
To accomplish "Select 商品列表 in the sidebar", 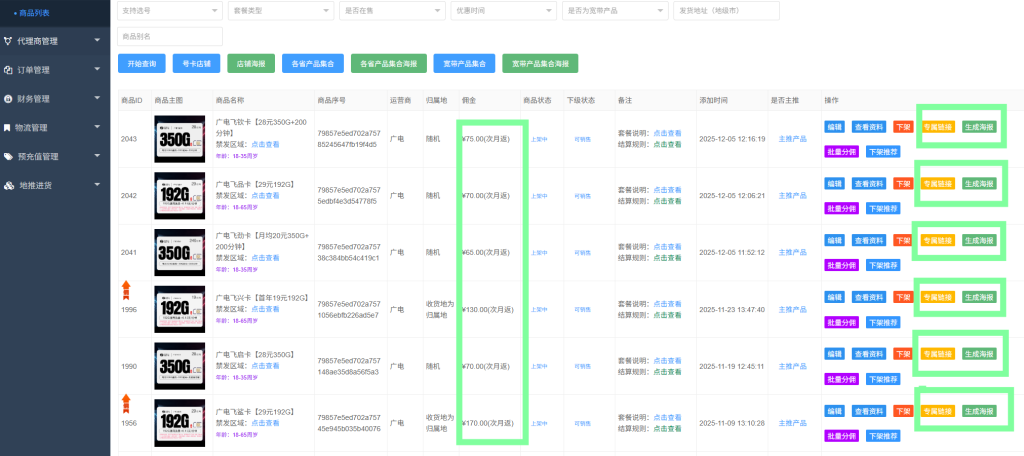I will [x=34, y=12].
